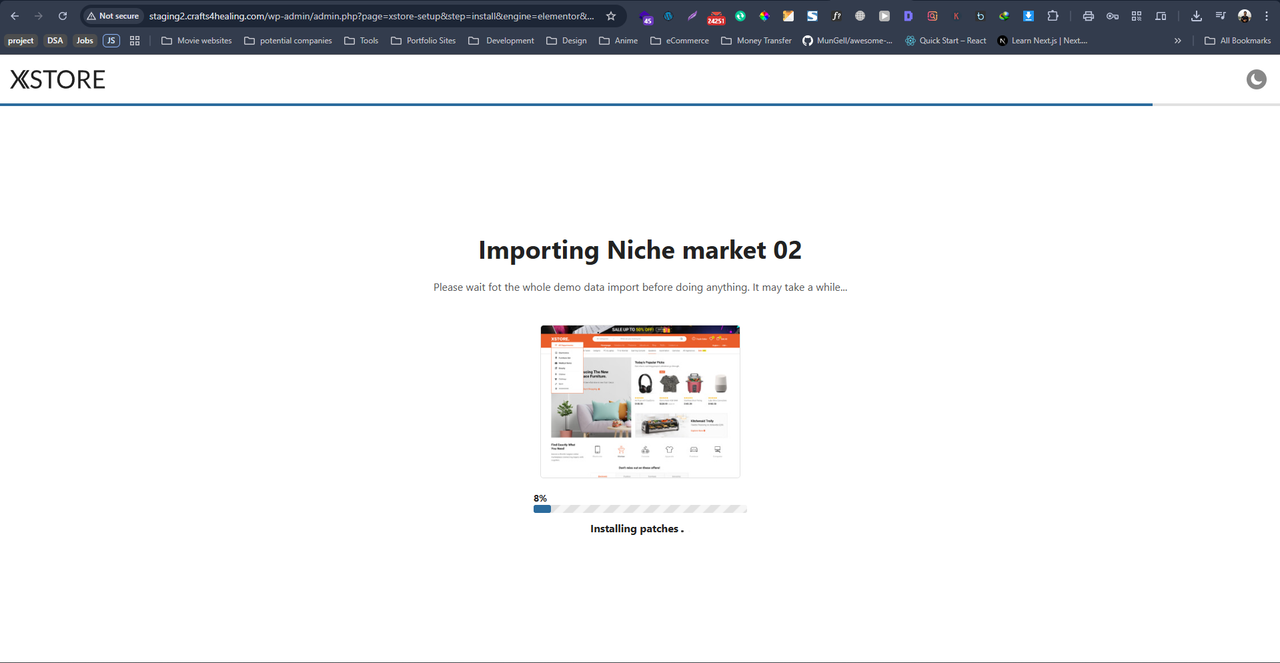Open the Design bookmark folder
Image resolution: width=1280 pixels, height=663 pixels.
[567, 41]
